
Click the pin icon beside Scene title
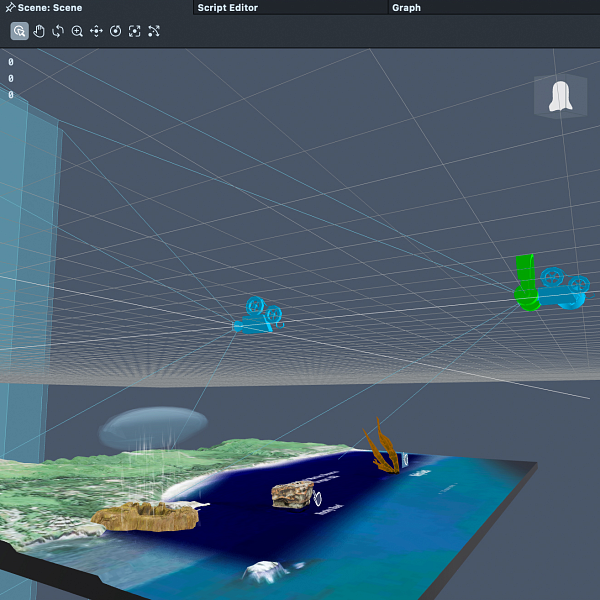10,7
